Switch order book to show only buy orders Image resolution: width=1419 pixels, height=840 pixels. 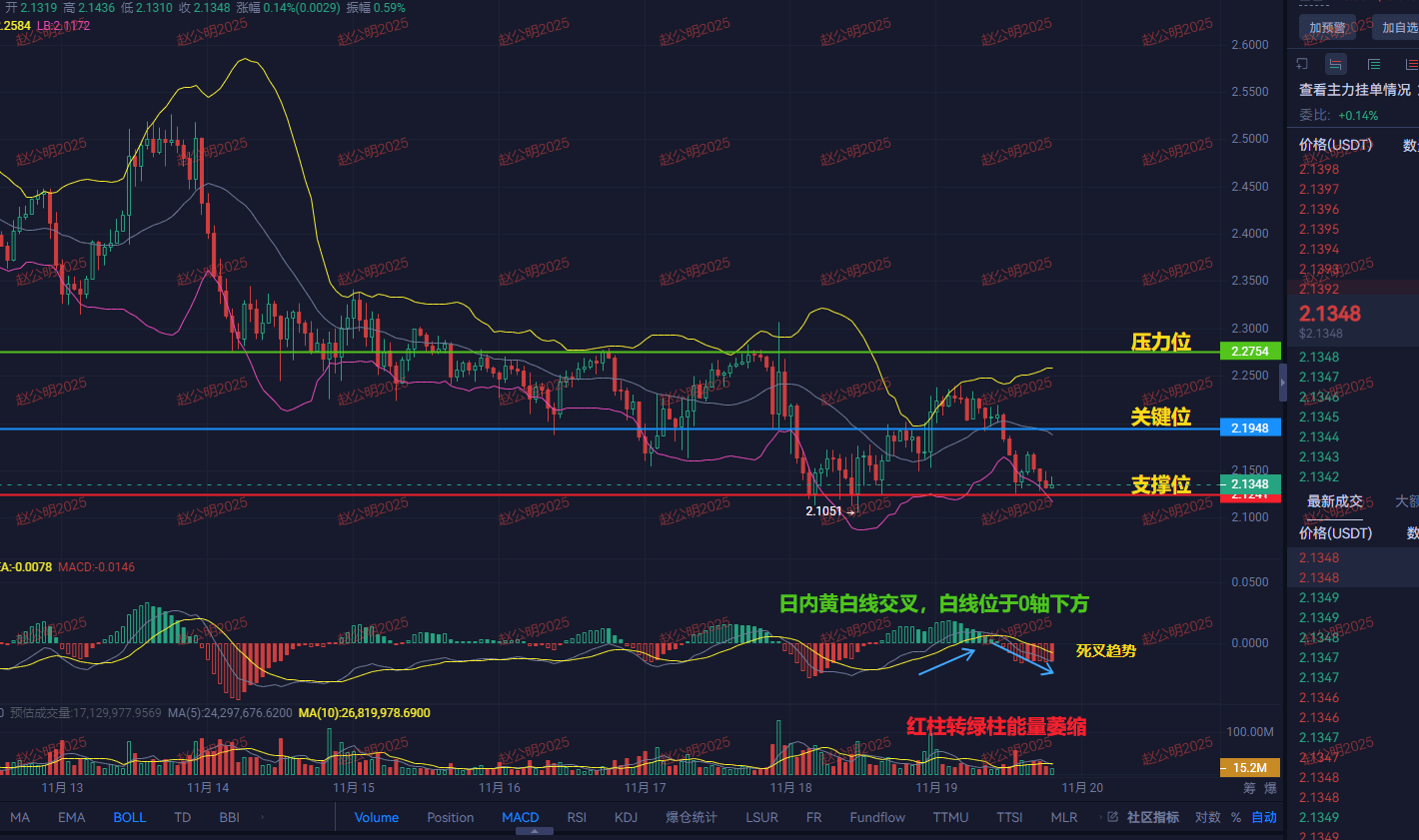coord(1373,64)
